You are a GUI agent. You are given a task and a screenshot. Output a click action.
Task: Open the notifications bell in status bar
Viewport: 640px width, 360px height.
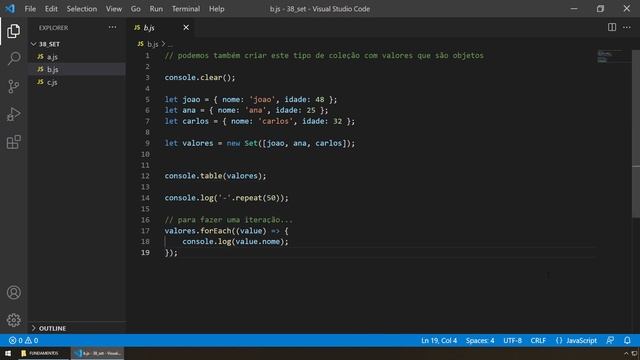[627, 340]
